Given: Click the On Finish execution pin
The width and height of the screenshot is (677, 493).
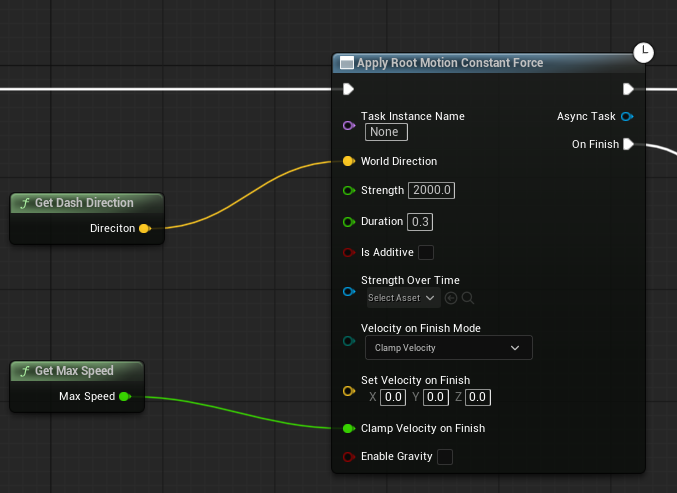Looking at the screenshot, I should pos(629,144).
